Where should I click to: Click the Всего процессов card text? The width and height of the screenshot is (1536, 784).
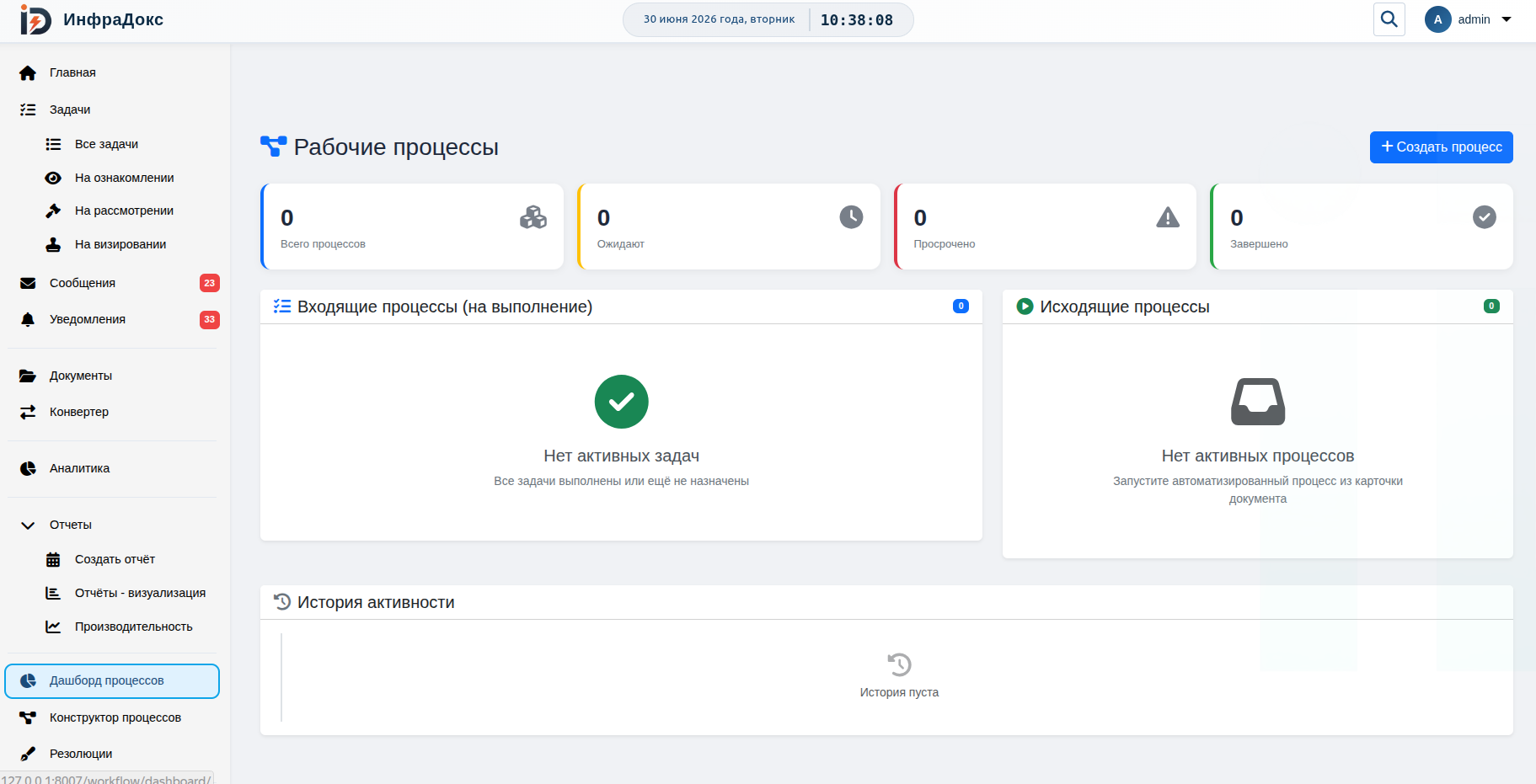(323, 244)
